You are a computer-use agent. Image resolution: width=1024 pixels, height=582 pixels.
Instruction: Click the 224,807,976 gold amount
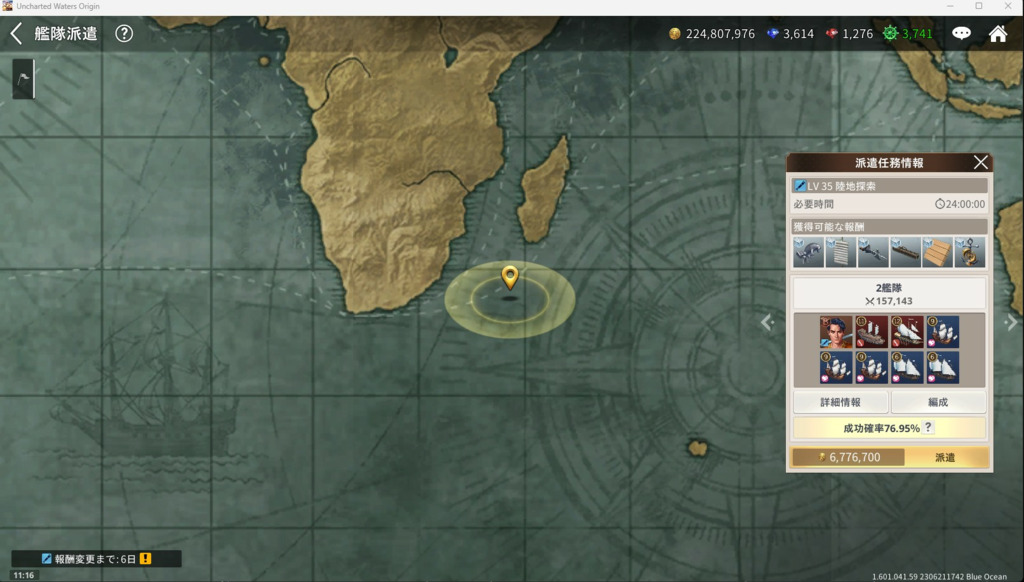[x=720, y=33]
